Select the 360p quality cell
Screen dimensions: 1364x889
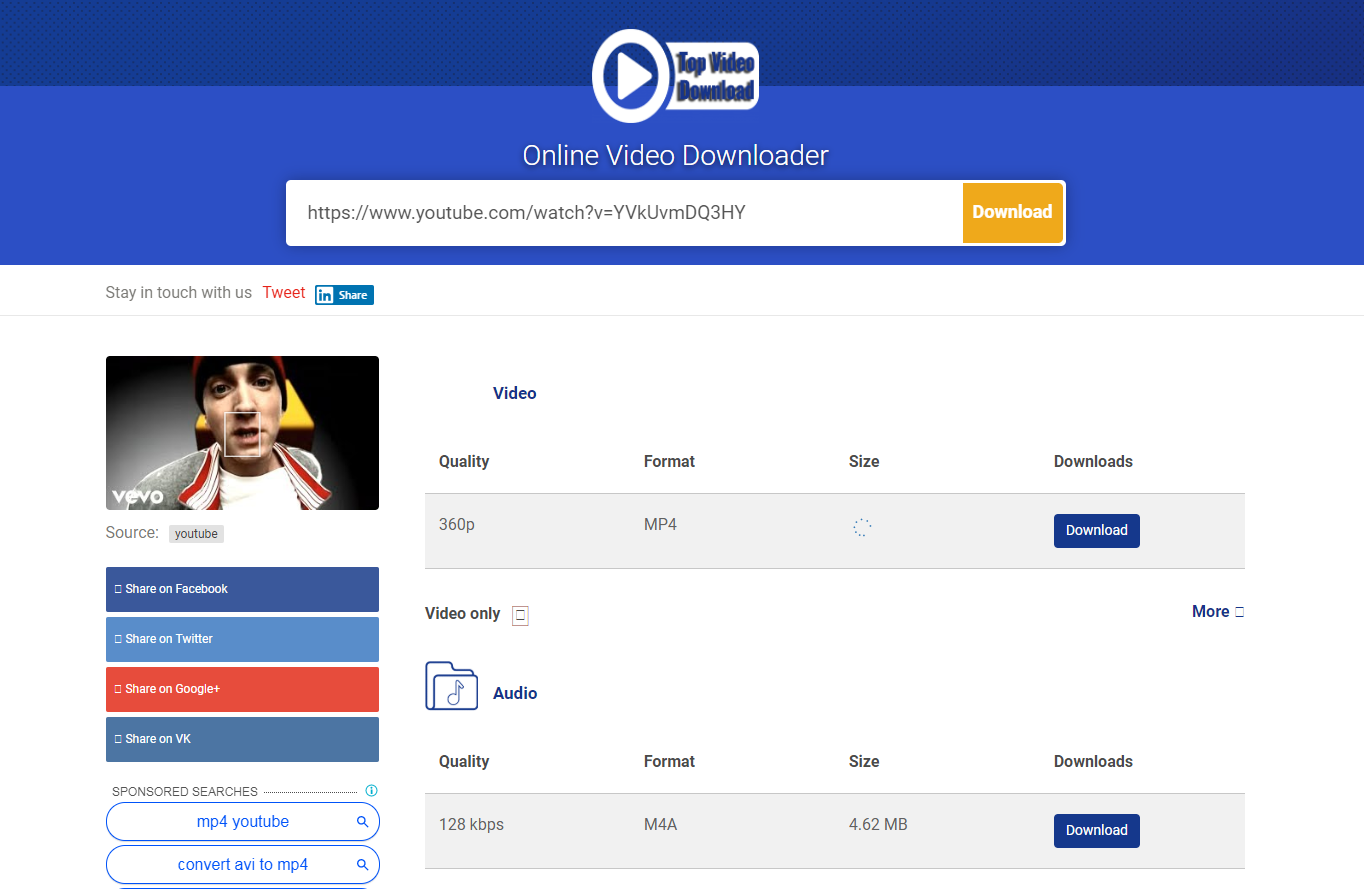[x=457, y=524]
